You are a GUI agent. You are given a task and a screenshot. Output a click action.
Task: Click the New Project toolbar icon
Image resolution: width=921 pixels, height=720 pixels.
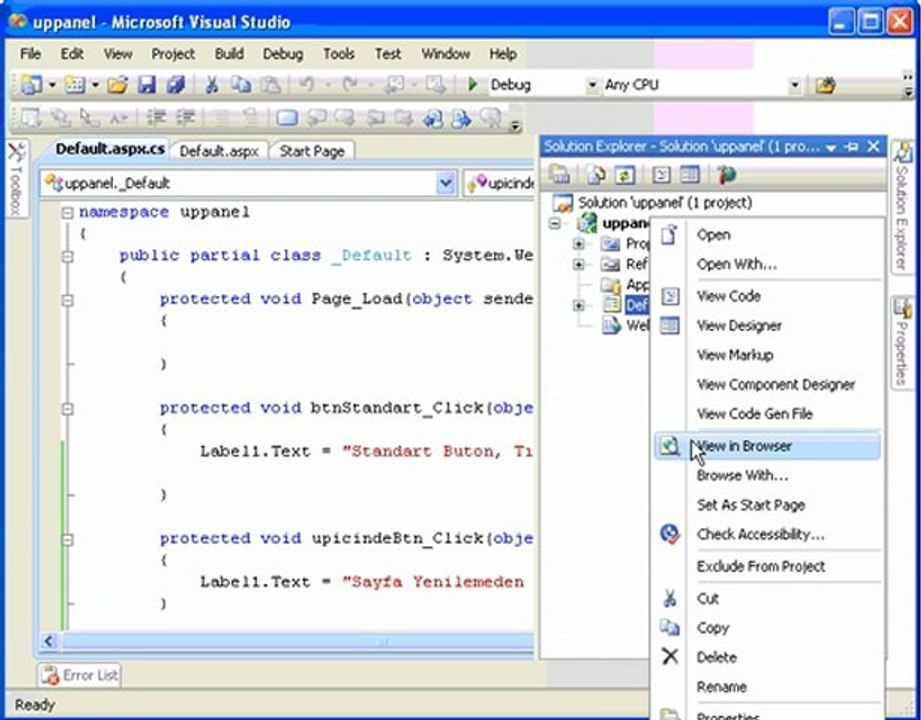[x=31, y=85]
